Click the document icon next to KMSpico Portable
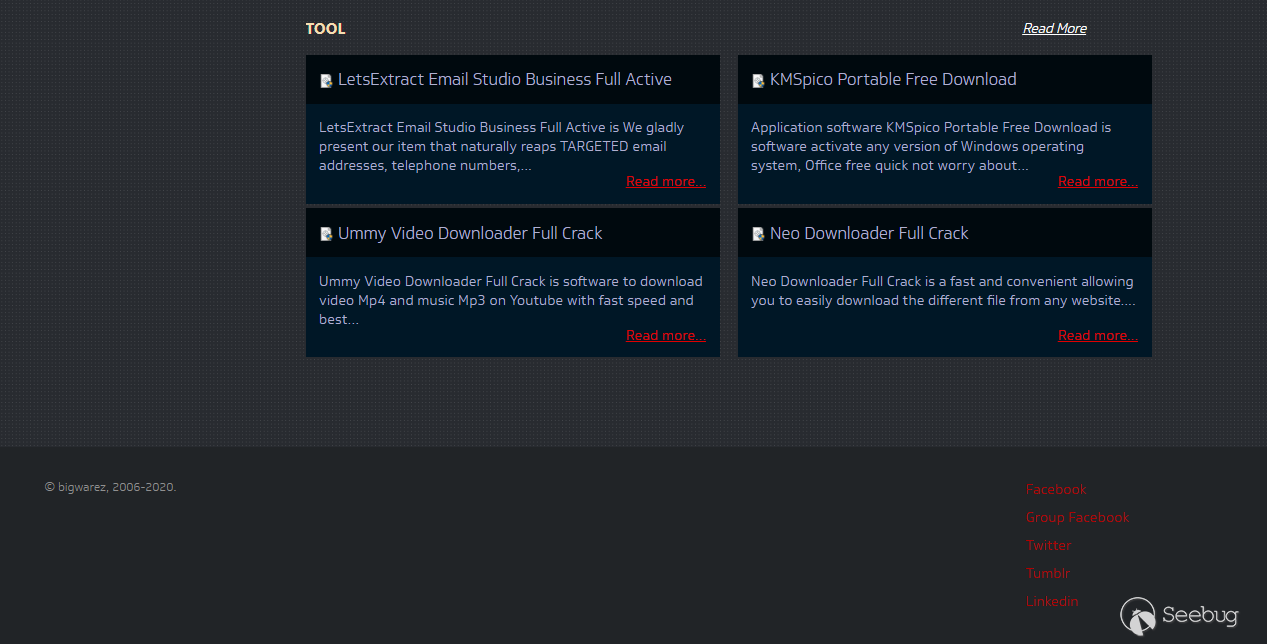This screenshot has width=1267, height=644. (x=758, y=81)
